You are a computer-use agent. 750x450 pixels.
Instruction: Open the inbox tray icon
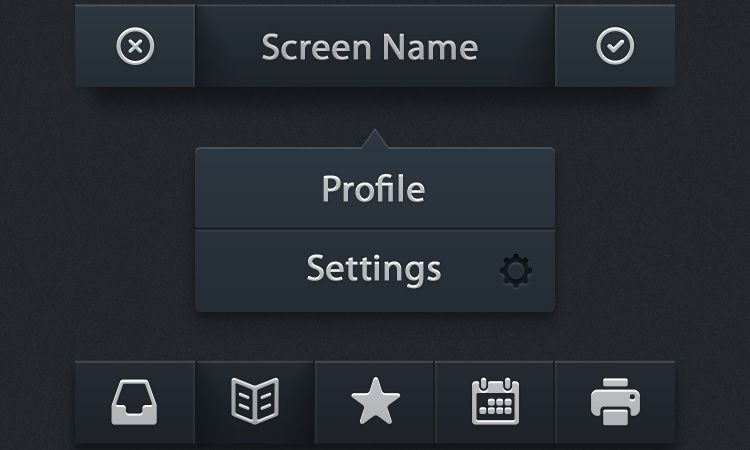click(x=134, y=402)
